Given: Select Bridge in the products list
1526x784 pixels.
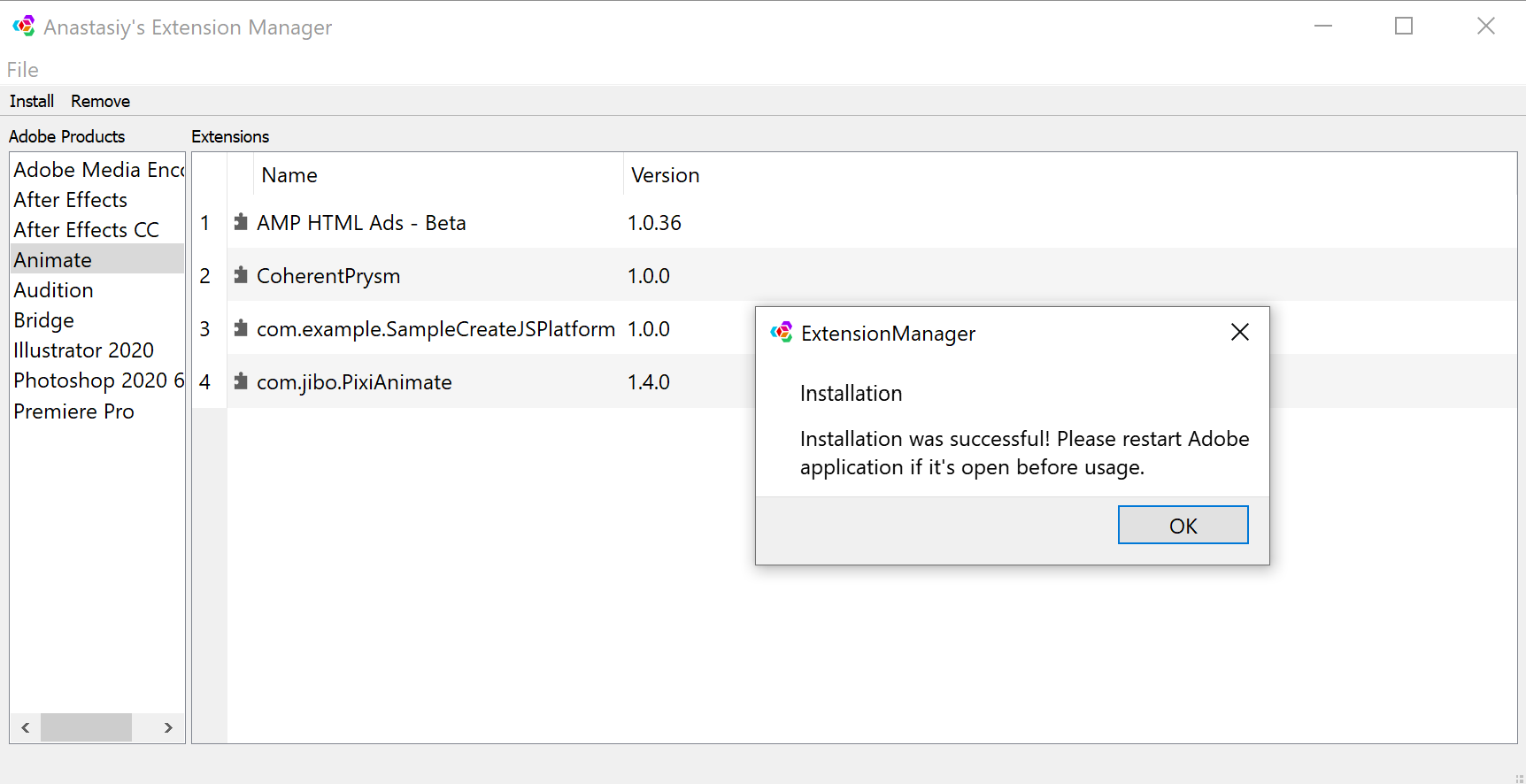Looking at the screenshot, I should (x=97, y=319).
